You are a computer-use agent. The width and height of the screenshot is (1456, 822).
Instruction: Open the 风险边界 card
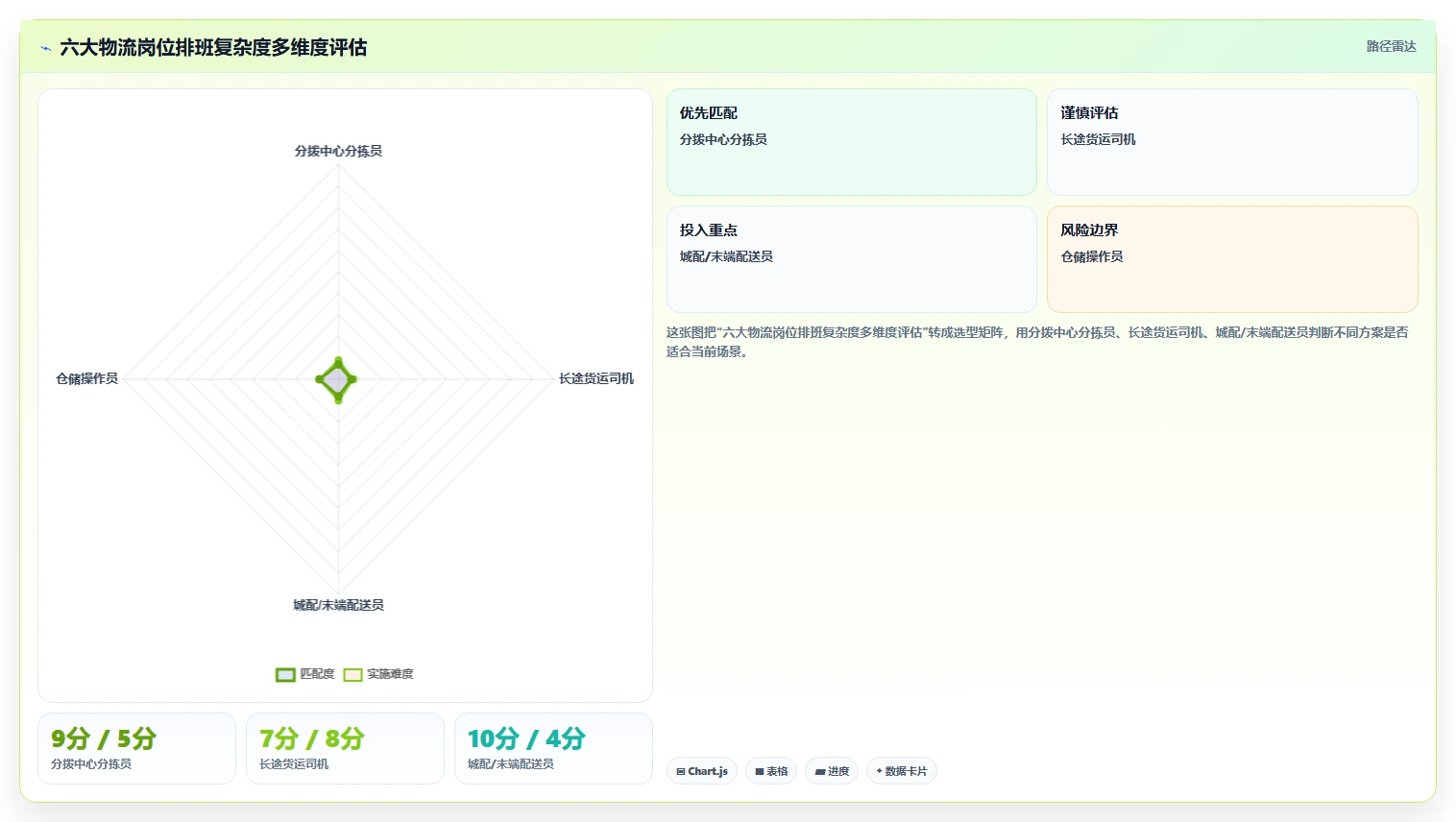(1232, 259)
